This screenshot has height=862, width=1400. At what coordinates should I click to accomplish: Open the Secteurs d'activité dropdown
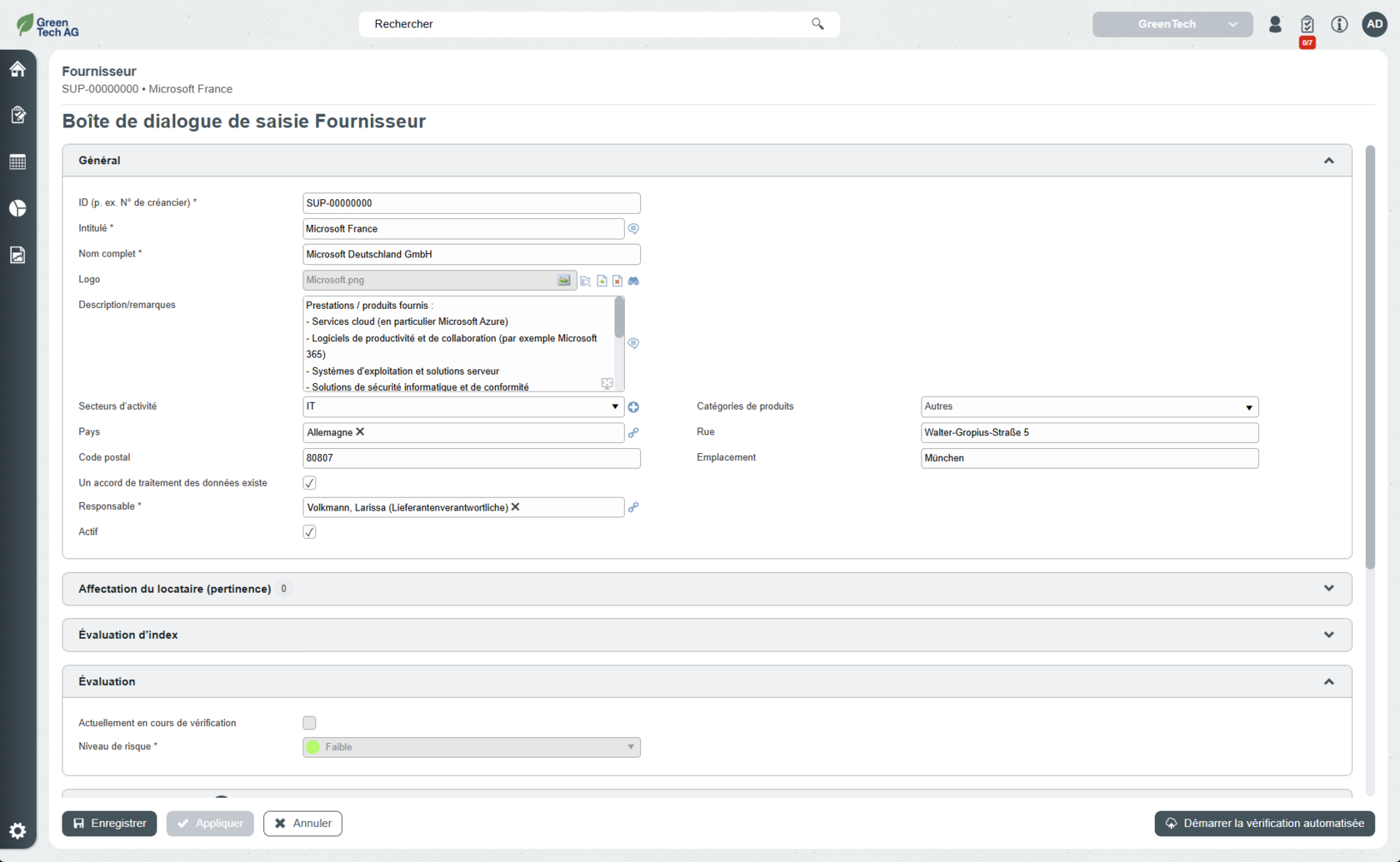pyautogui.click(x=462, y=406)
